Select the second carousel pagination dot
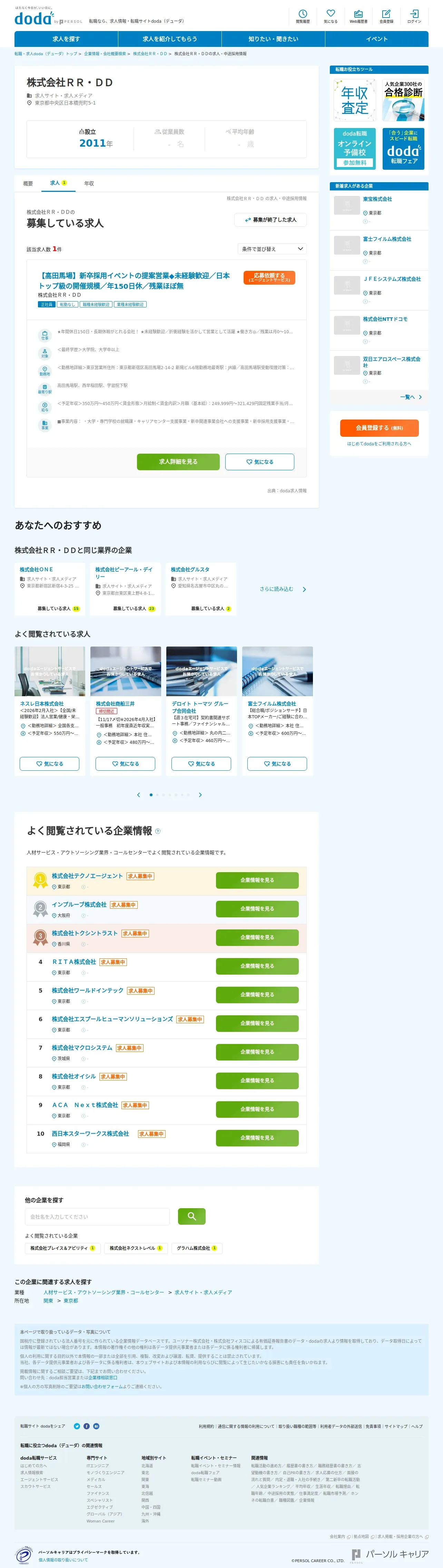Viewport: 443px width, 1568px height. (157, 795)
